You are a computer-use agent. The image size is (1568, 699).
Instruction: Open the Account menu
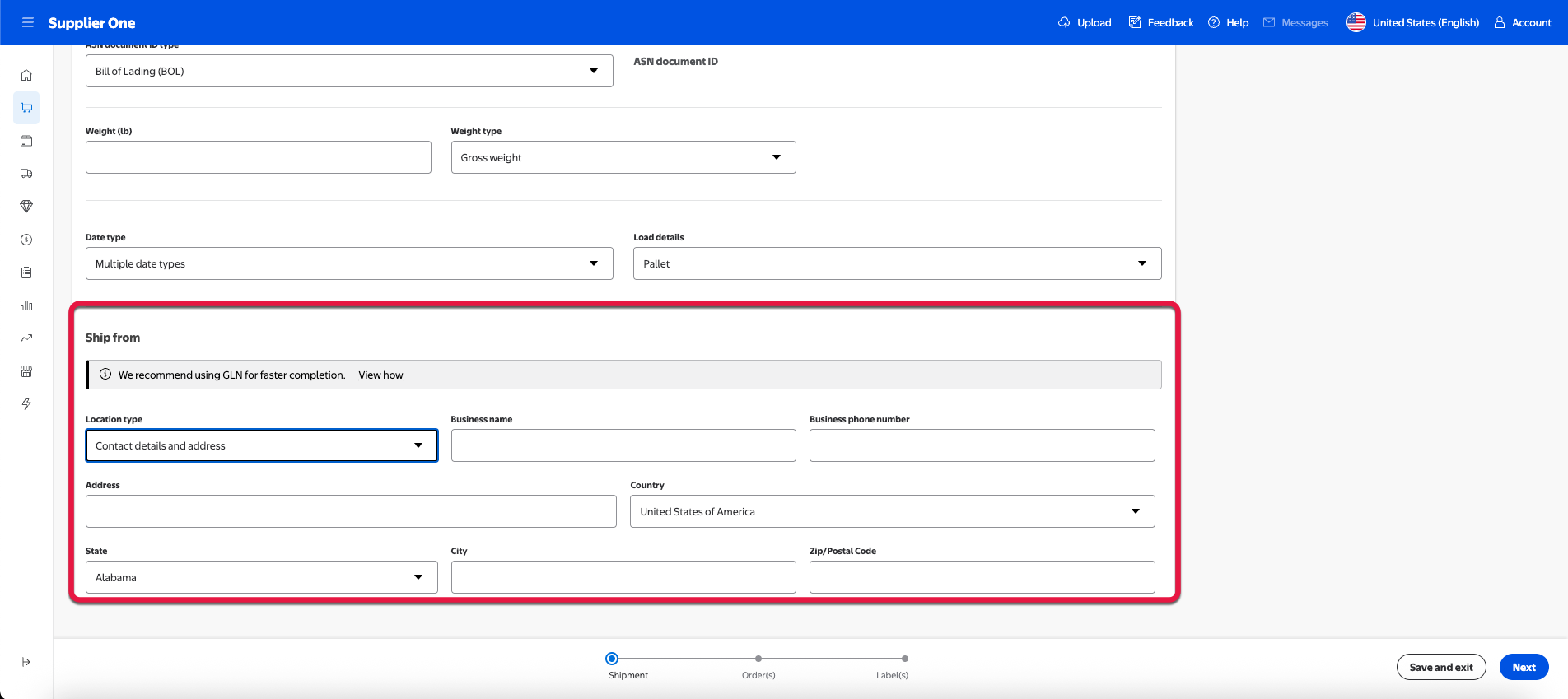click(1523, 22)
